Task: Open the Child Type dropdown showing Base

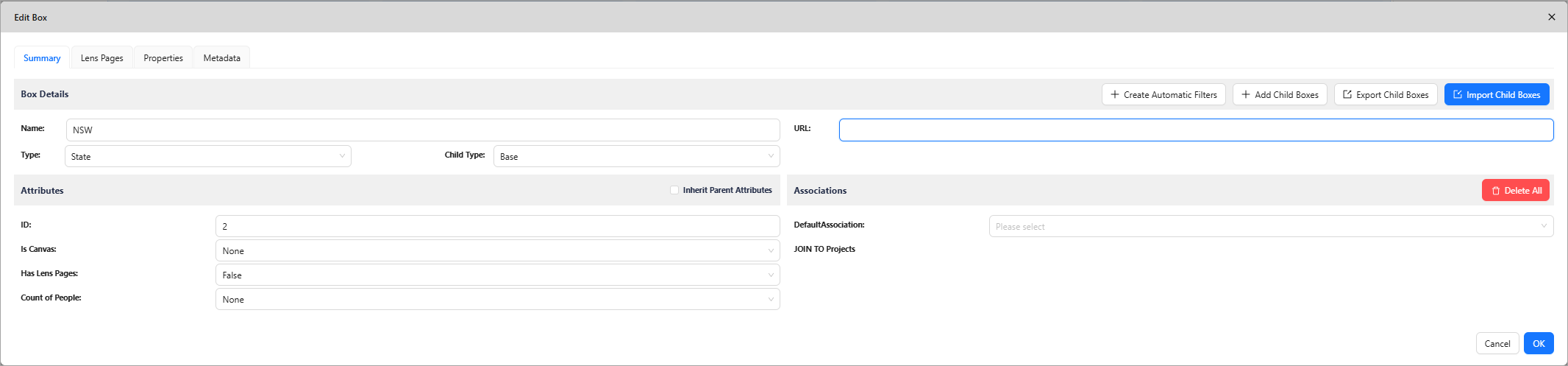Action: click(637, 156)
